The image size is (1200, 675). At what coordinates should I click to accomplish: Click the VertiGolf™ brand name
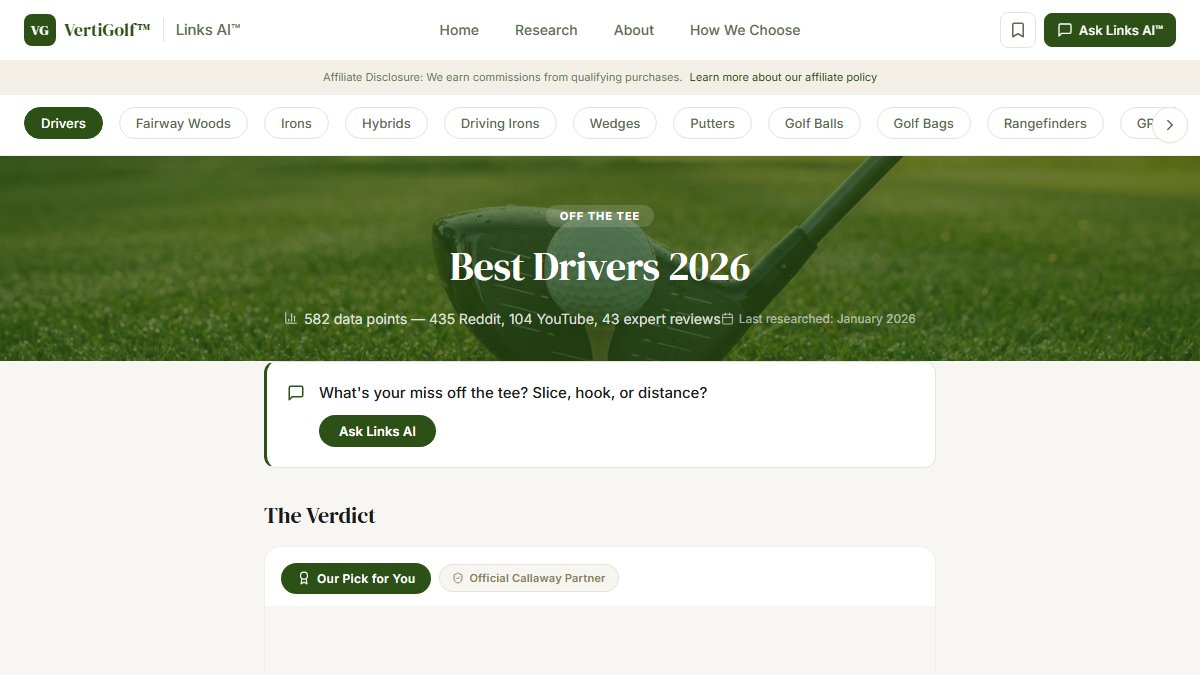[x=107, y=30]
